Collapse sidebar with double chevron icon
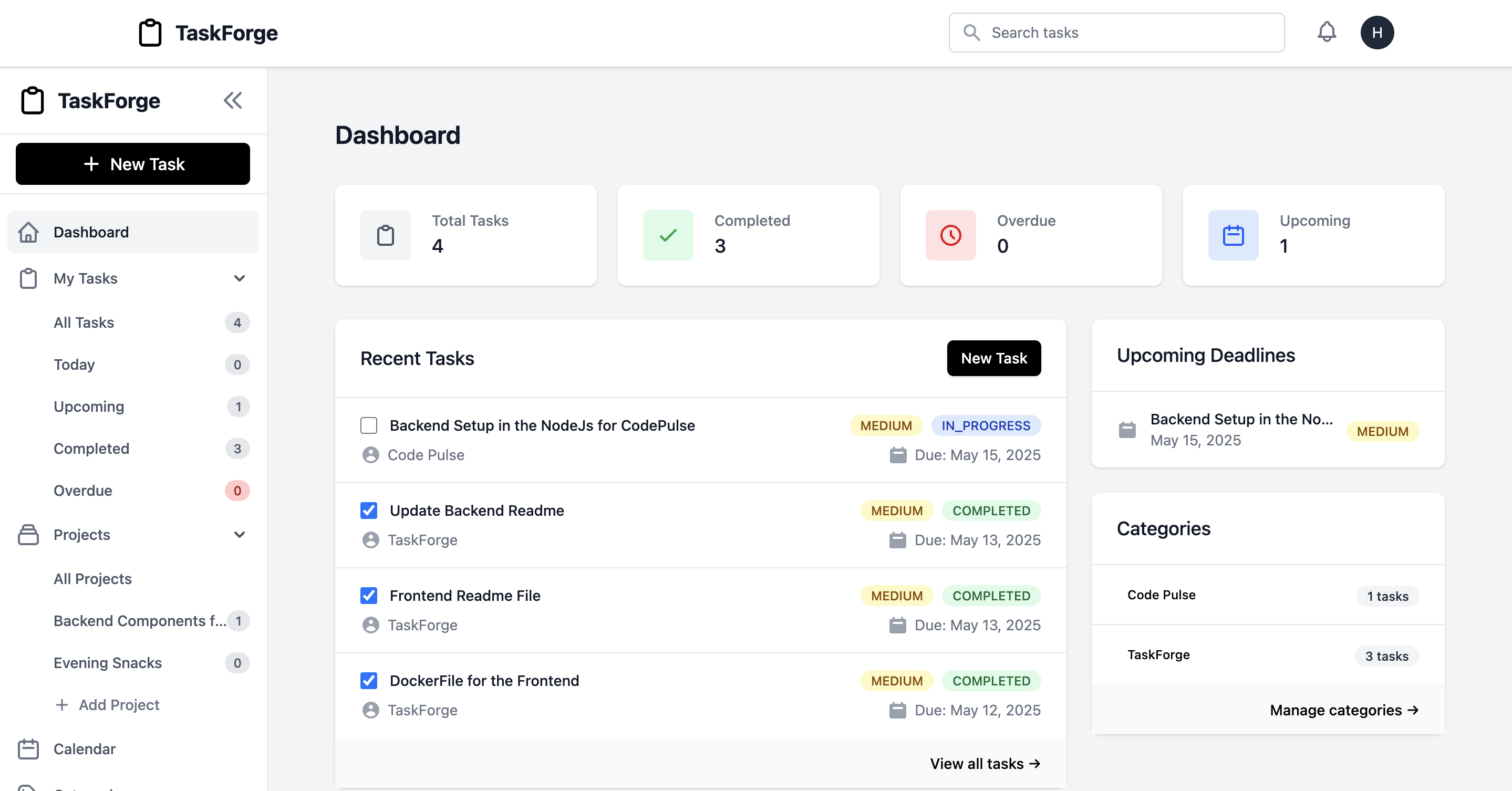 click(x=232, y=100)
